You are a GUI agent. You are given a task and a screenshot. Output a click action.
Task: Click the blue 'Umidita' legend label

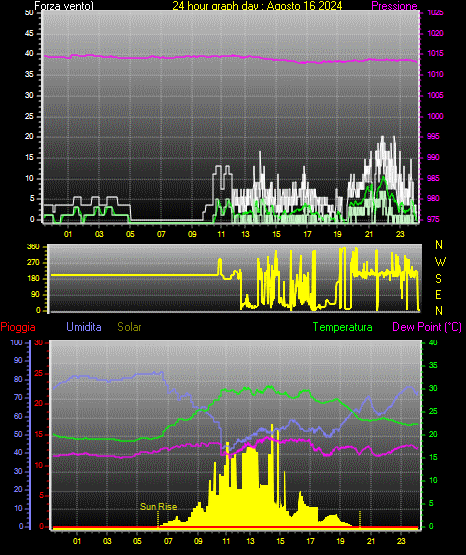(84, 327)
